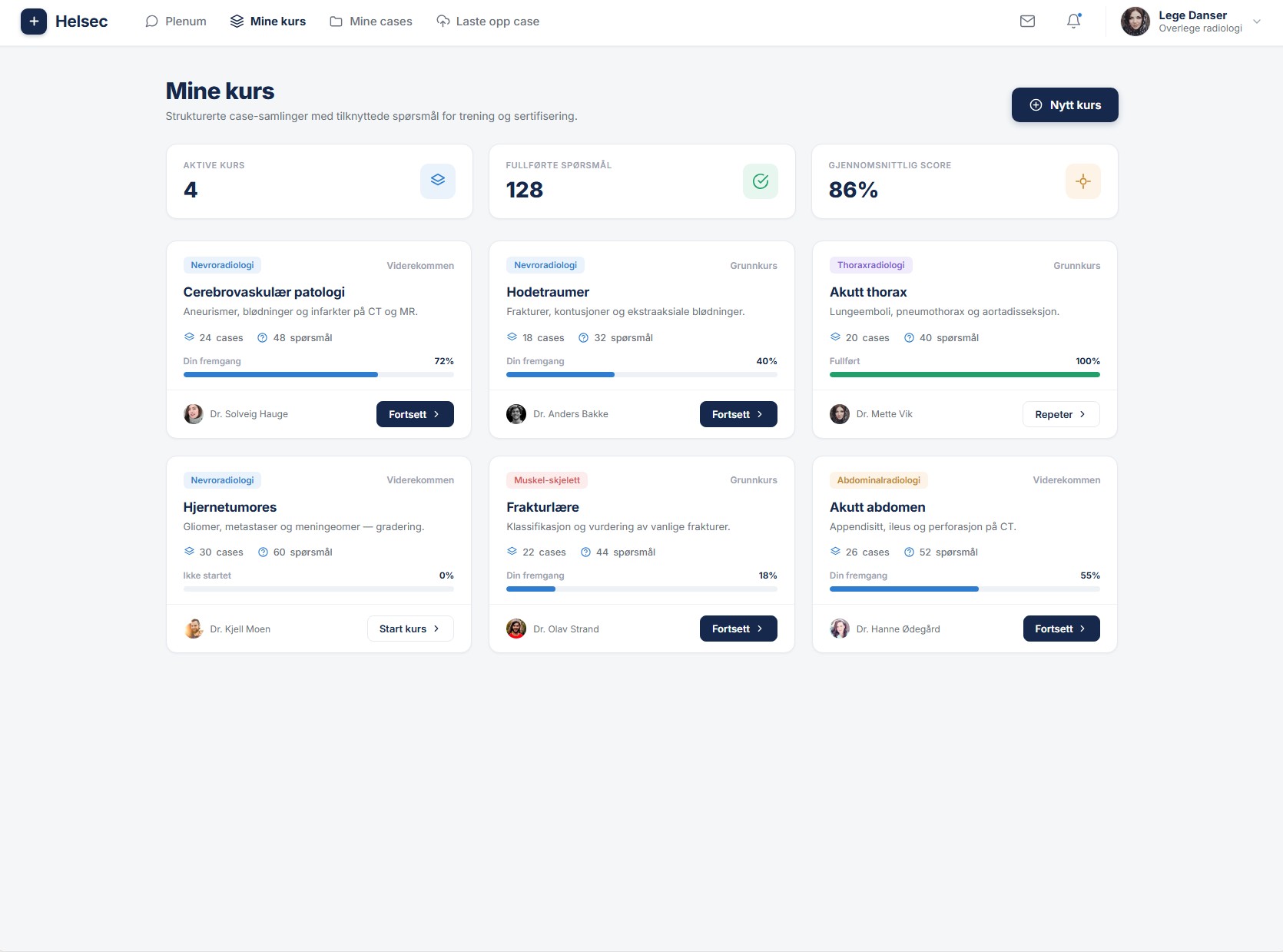Click Nevroradiologi tag on Hodetraumer card
1283x952 pixels.
(x=545, y=265)
